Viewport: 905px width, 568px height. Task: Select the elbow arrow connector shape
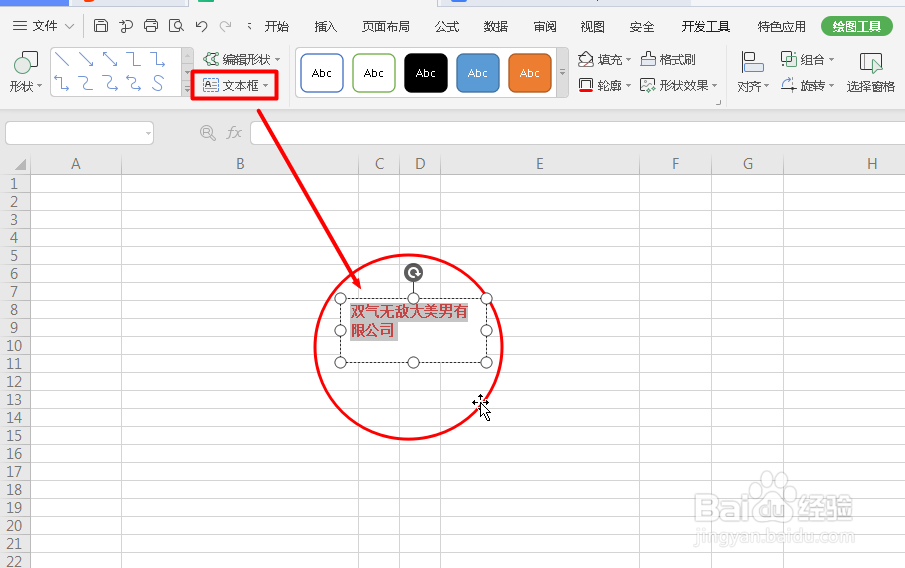click(x=158, y=59)
